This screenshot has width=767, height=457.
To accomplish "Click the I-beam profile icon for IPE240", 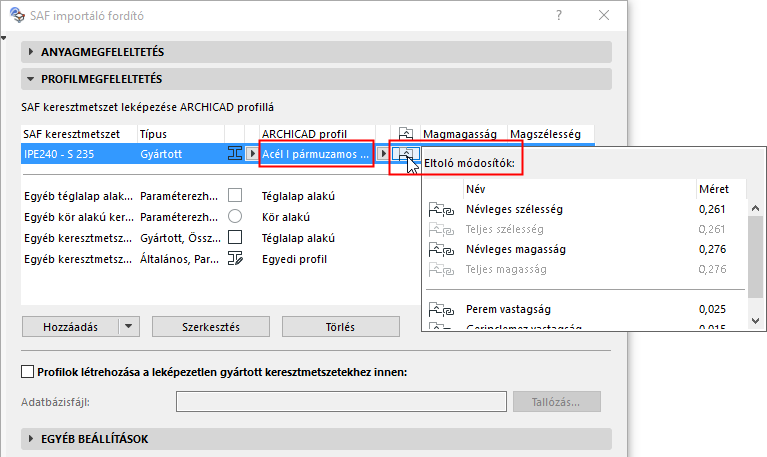I will 236,154.
